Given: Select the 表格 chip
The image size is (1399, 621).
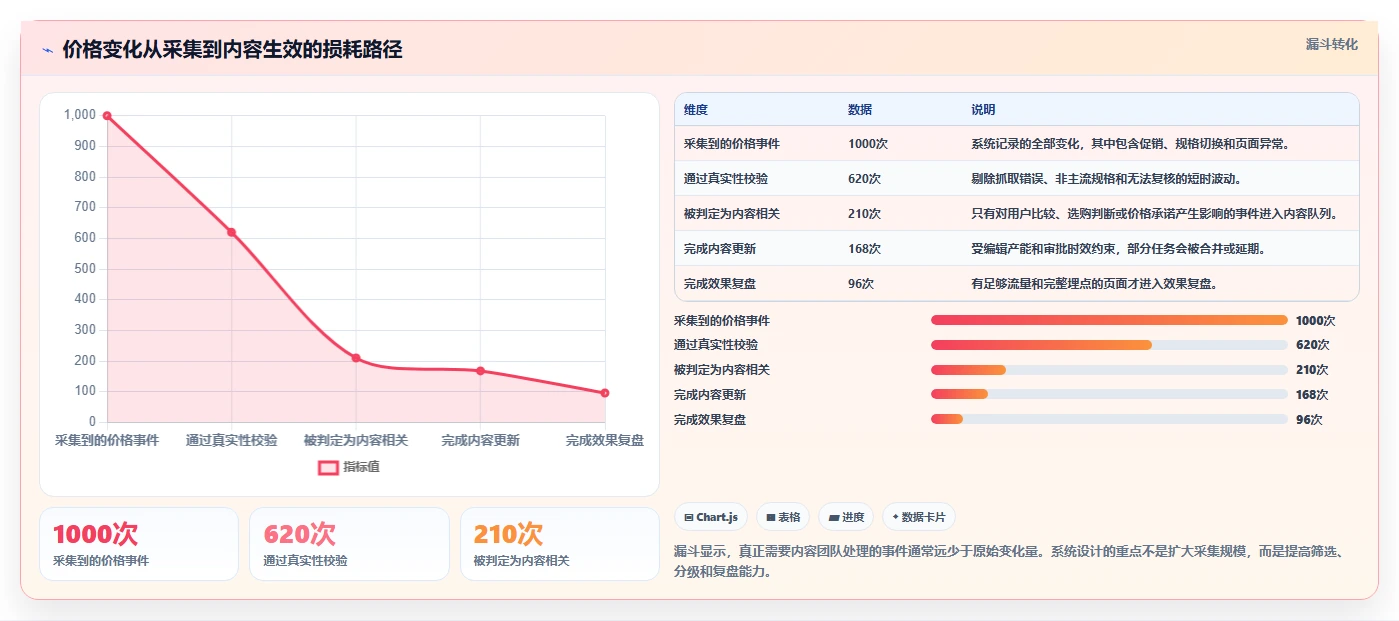Looking at the screenshot, I should [783, 517].
